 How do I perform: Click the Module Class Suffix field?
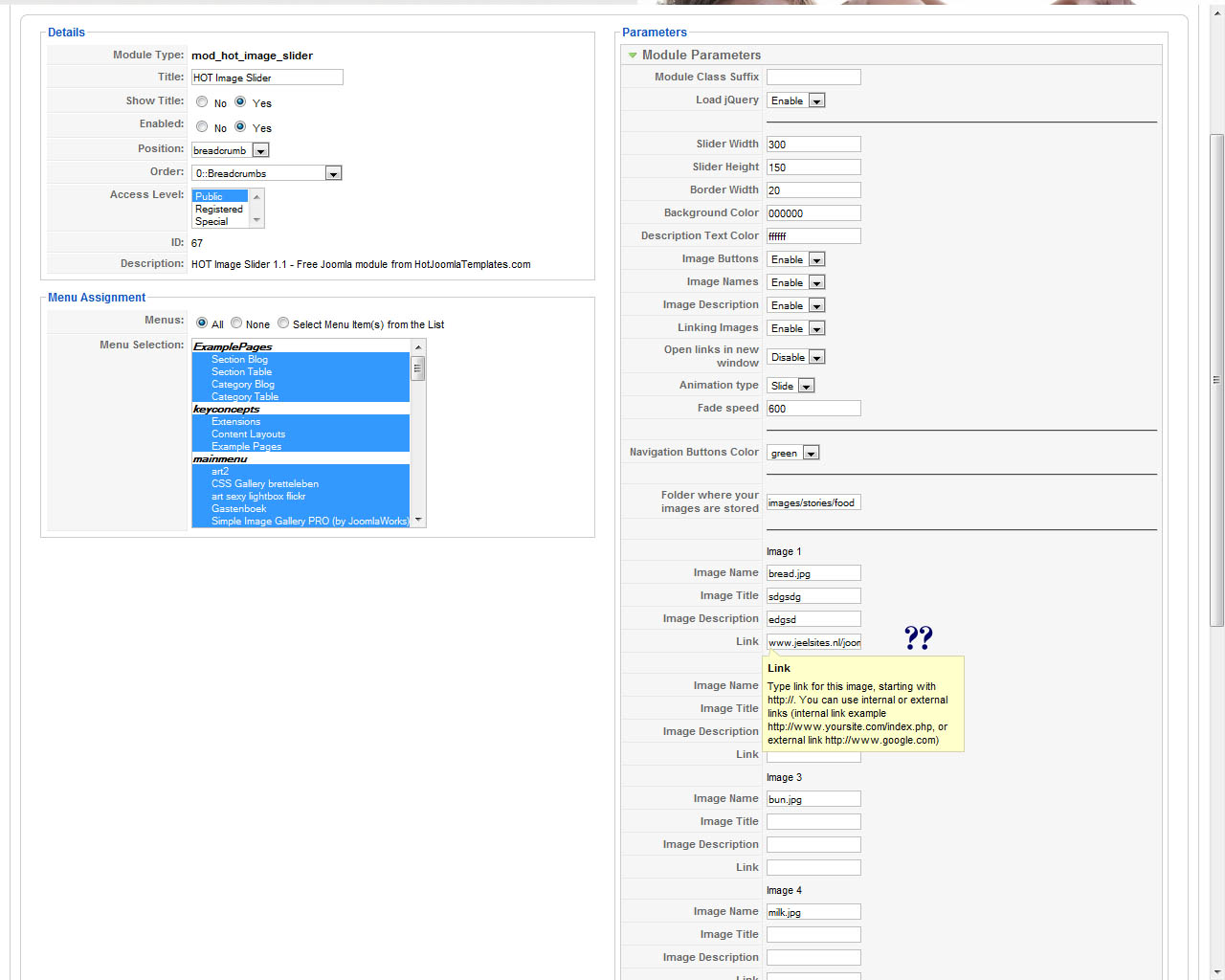pos(813,77)
